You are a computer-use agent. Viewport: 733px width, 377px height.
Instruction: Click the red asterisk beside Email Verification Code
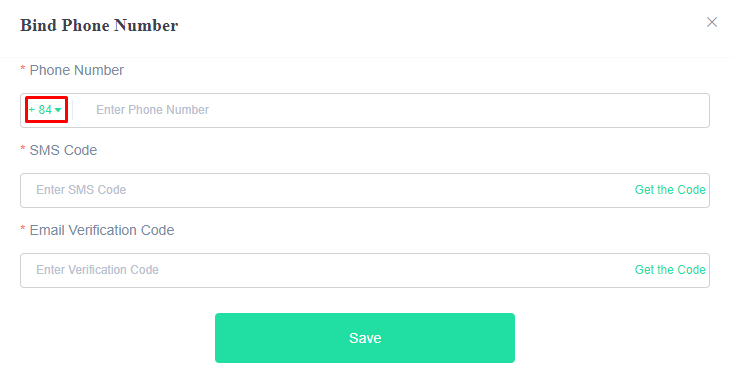pyautogui.click(x=22, y=229)
